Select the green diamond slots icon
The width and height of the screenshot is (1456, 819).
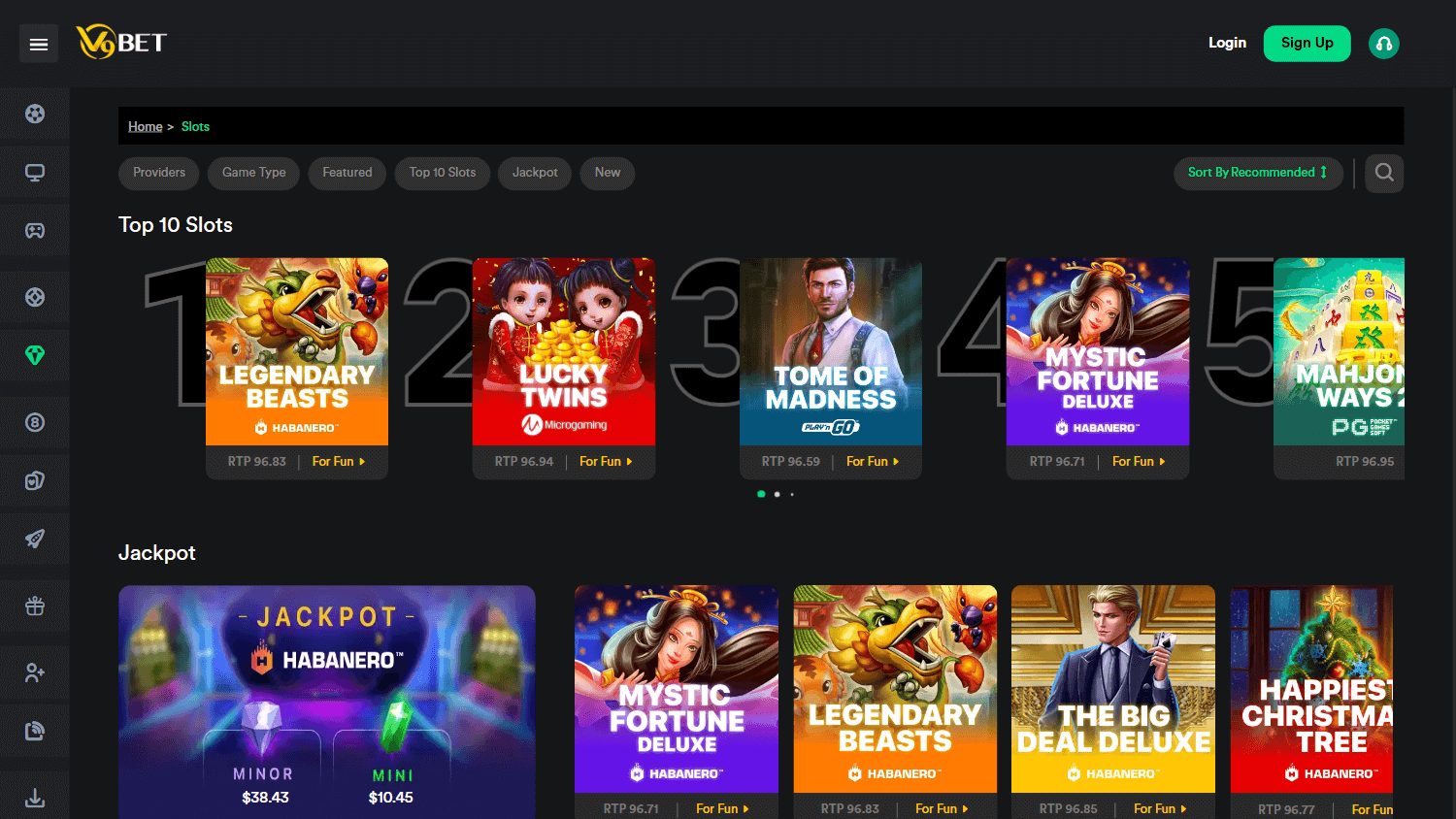(35, 355)
